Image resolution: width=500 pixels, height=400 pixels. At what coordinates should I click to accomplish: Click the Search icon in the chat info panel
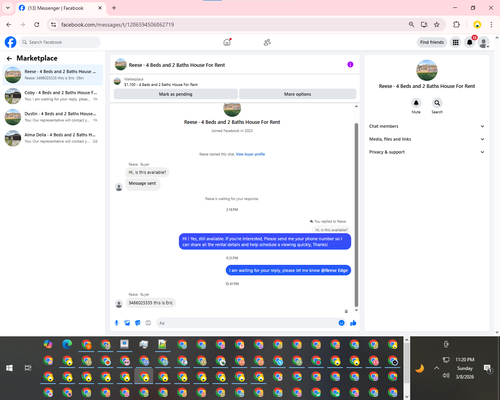tap(437, 103)
